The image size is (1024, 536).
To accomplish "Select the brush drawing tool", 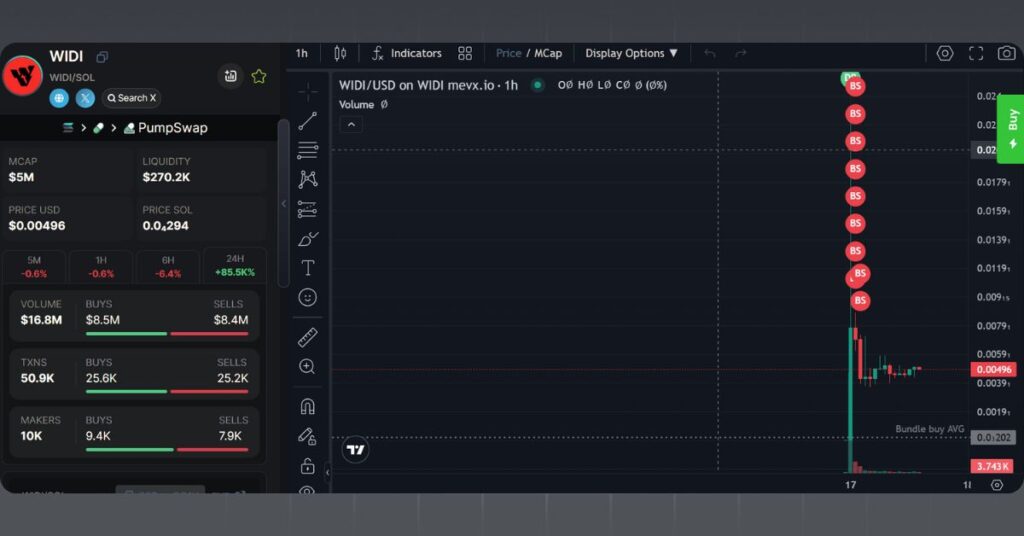I will (308, 239).
